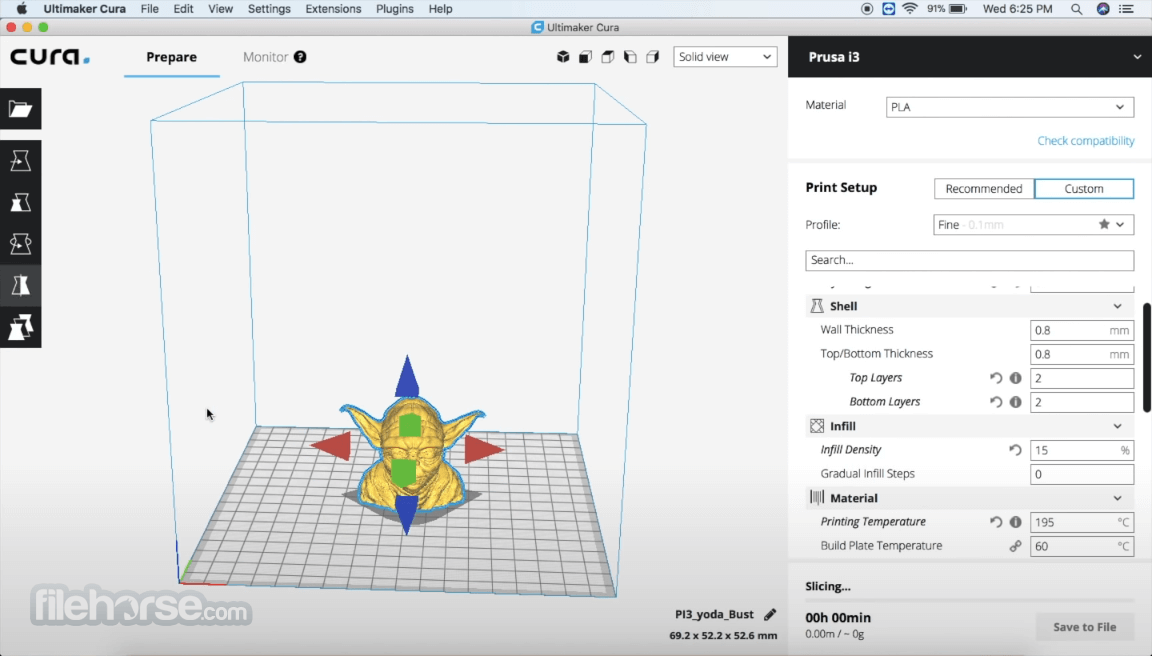Collapse the Material settings section
This screenshot has height=656, width=1152.
pyautogui.click(x=1117, y=497)
